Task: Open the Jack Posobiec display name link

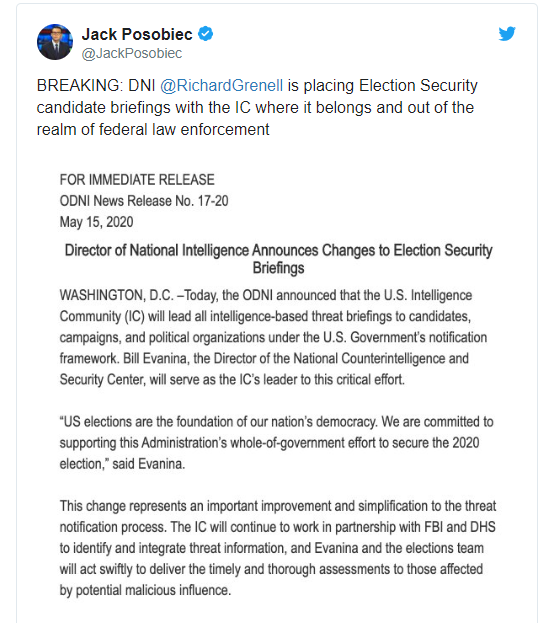Action: 137,34
